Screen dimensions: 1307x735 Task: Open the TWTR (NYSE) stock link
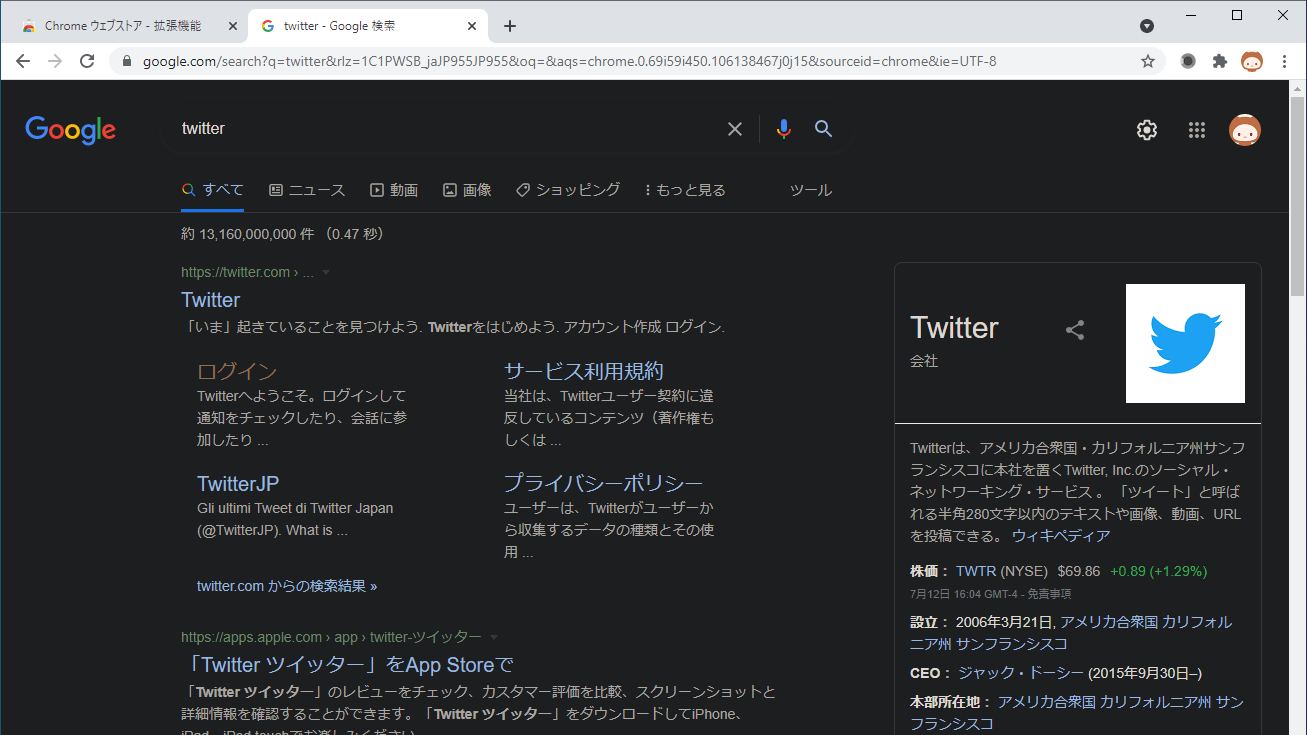coord(1002,572)
